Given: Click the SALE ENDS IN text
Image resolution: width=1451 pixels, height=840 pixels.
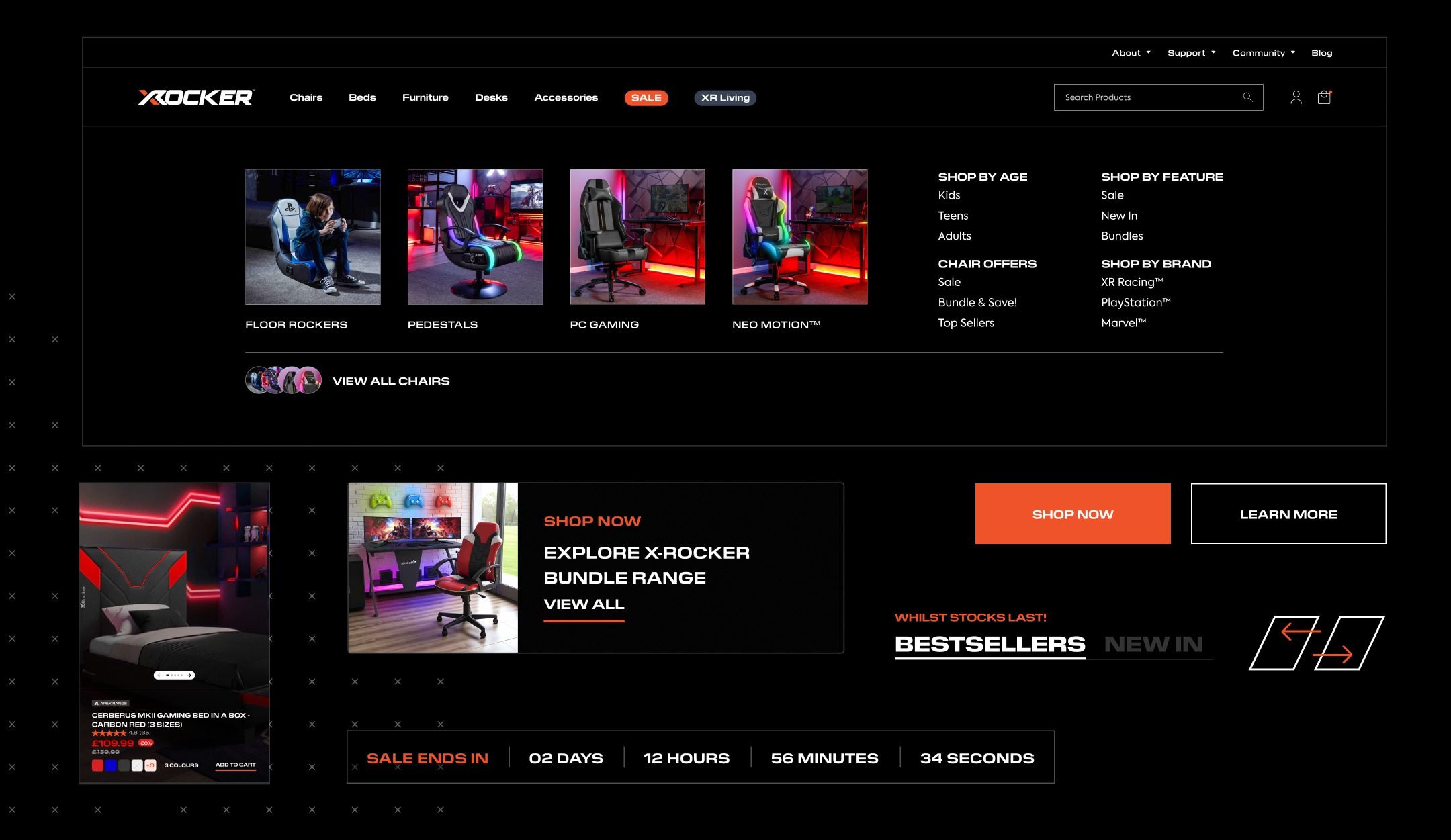Looking at the screenshot, I should pyautogui.click(x=427, y=758).
